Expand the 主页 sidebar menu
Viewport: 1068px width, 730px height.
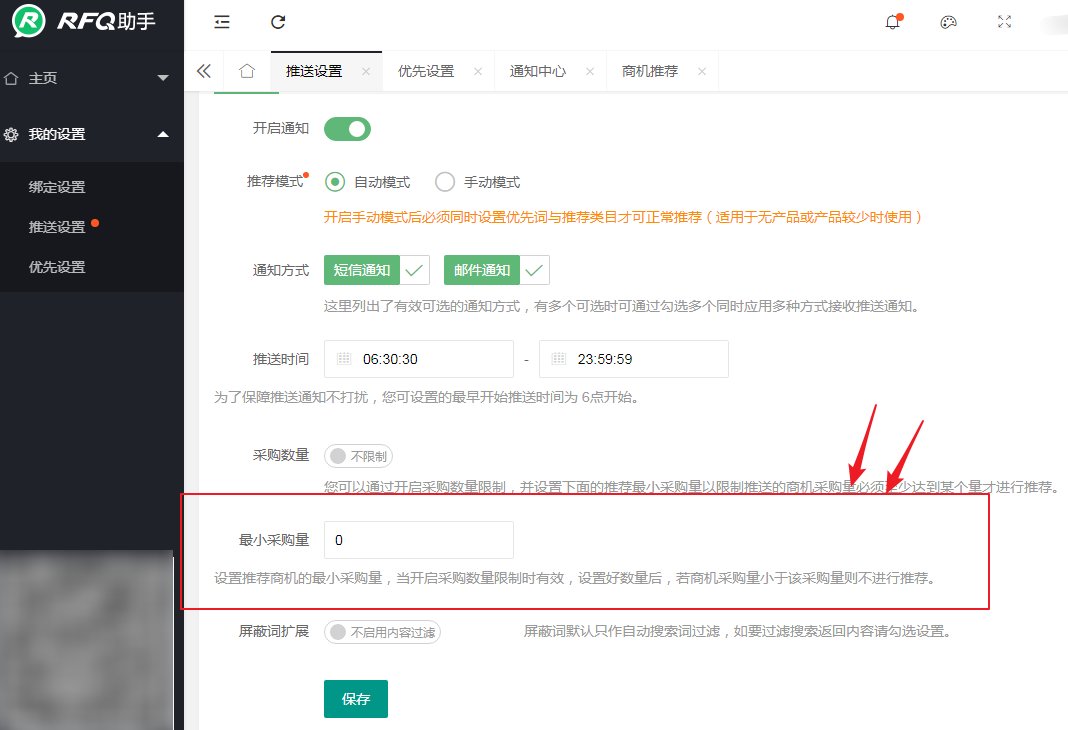[x=90, y=78]
